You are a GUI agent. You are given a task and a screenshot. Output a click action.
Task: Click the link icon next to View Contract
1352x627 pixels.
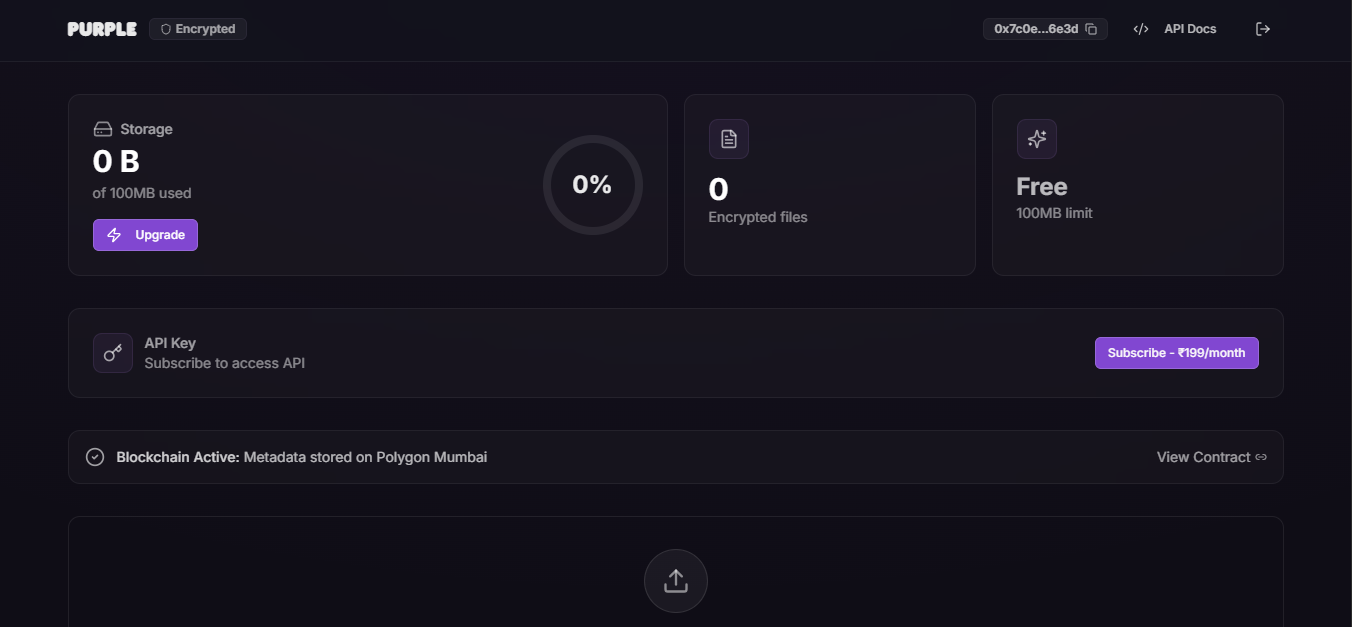pyautogui.click(x=1262, y=457)
